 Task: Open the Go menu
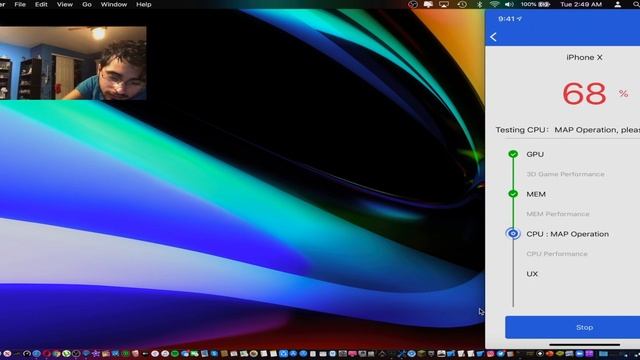(x=87, y=4)
